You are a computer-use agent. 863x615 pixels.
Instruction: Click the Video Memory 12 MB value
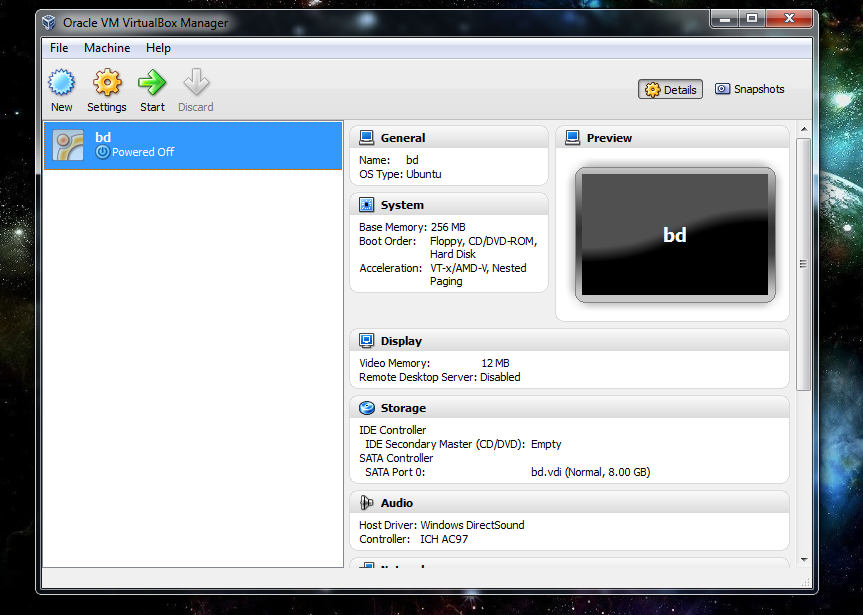point(495,363)
